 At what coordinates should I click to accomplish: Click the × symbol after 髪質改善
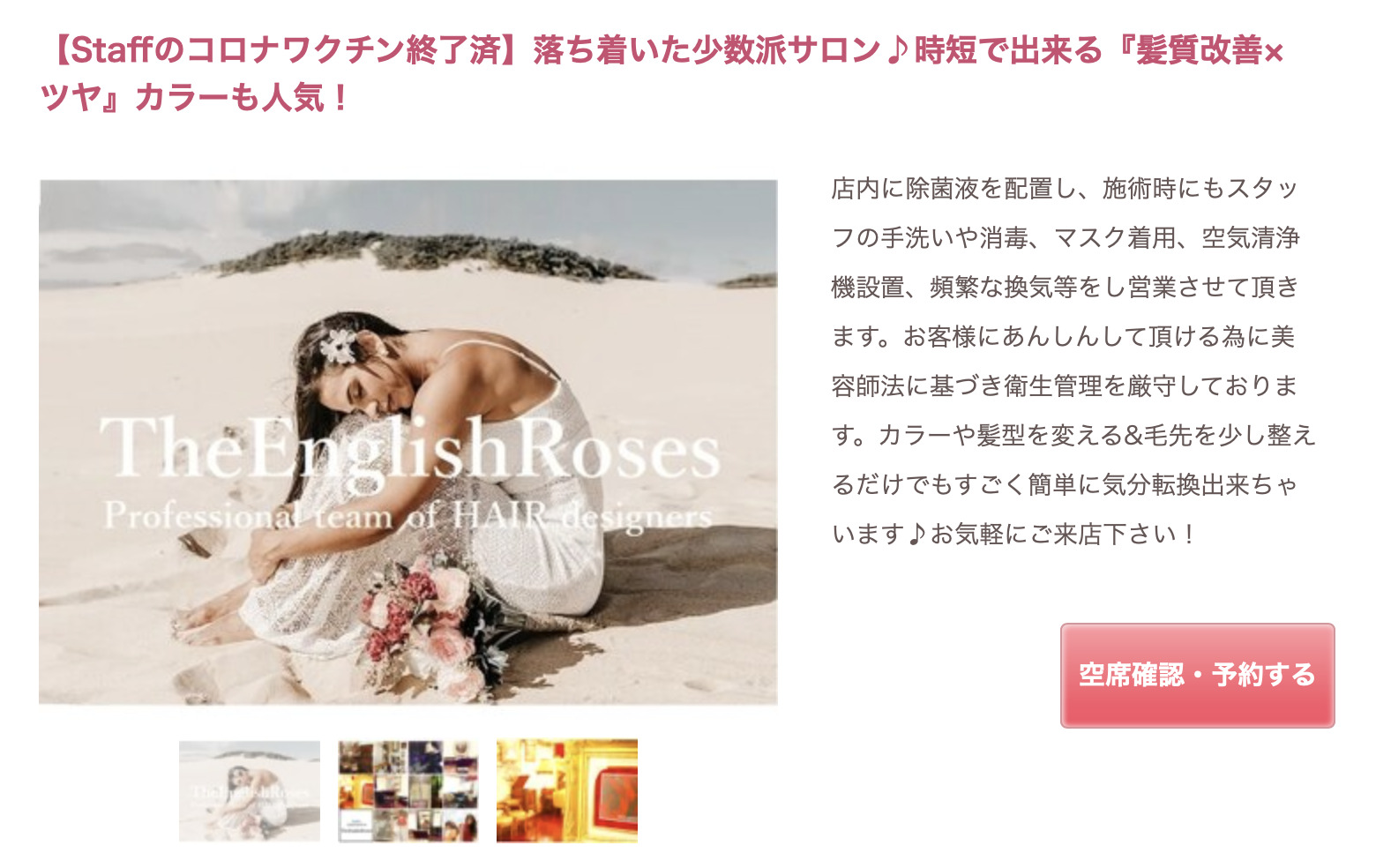(x=1273, y=53)
